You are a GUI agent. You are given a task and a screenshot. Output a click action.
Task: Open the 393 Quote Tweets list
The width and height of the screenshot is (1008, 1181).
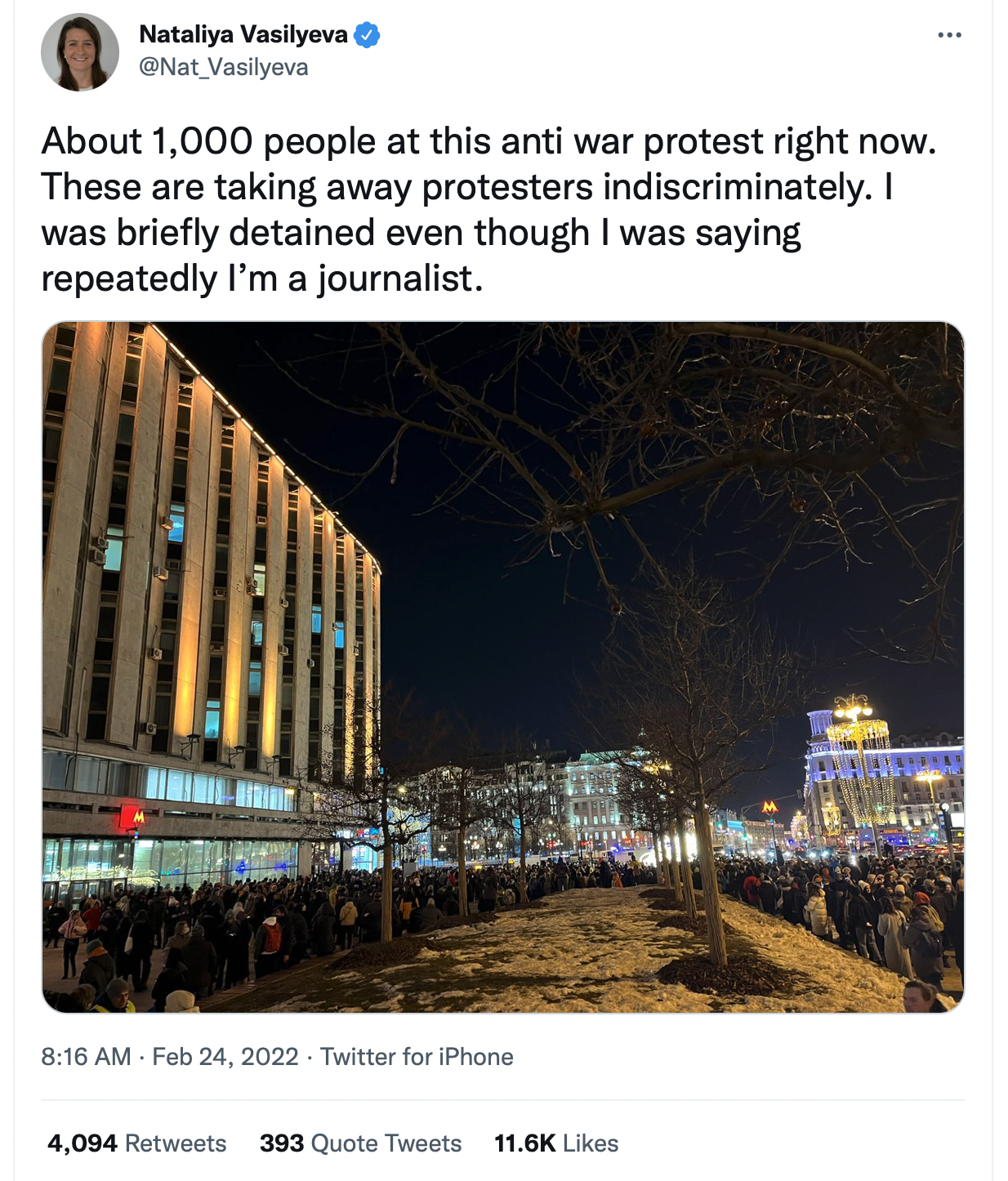(360, 1143)
